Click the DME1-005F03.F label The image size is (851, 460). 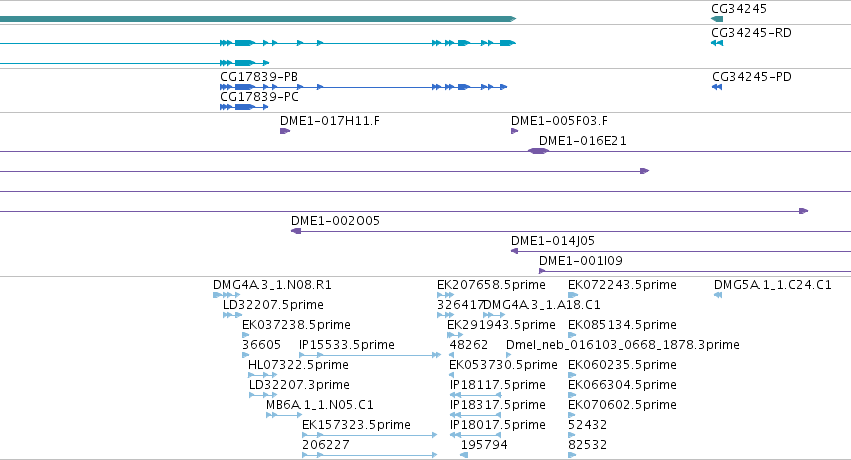(560, 120)
